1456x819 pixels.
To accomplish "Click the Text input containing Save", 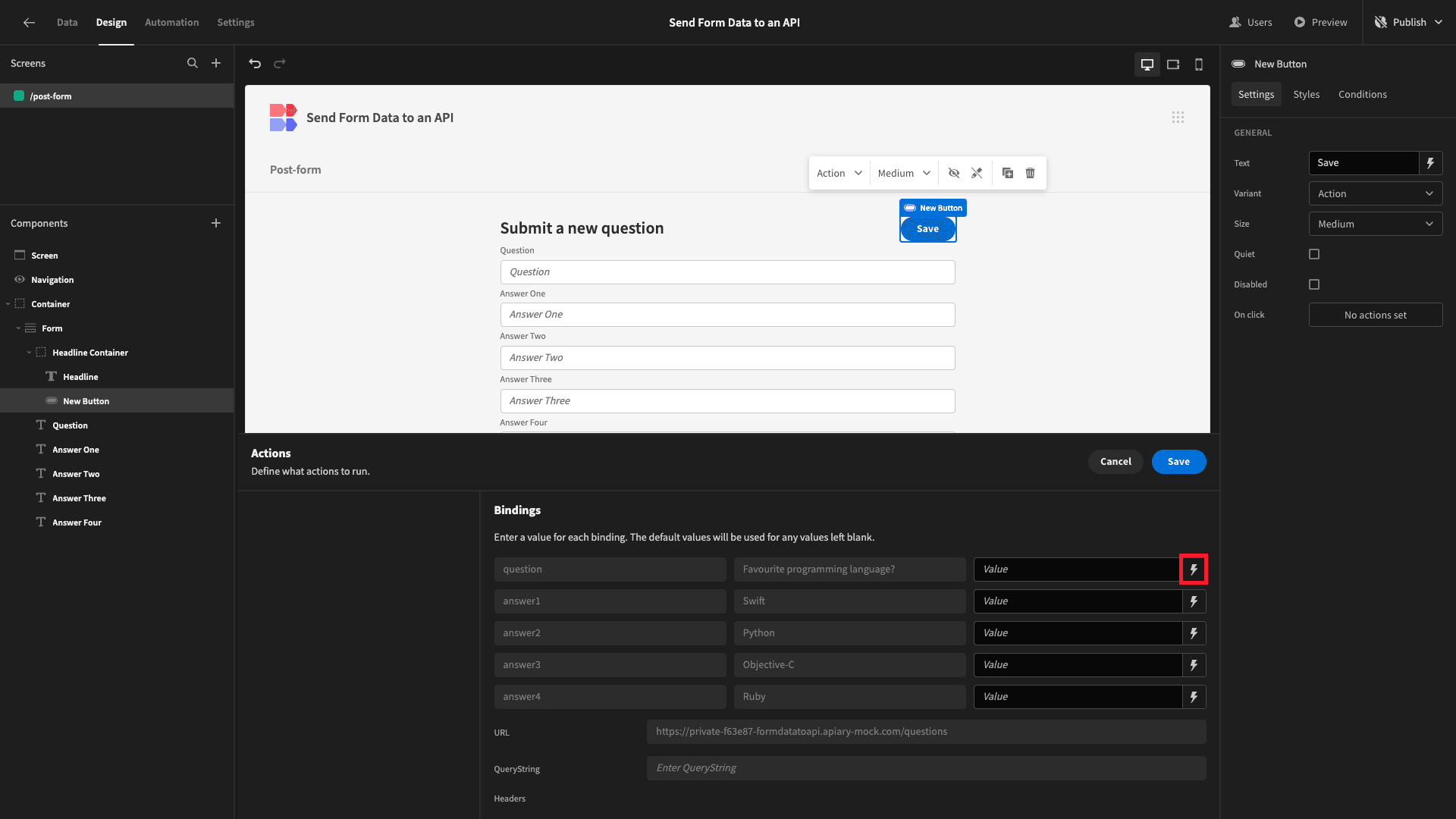I will [1363, 163].
